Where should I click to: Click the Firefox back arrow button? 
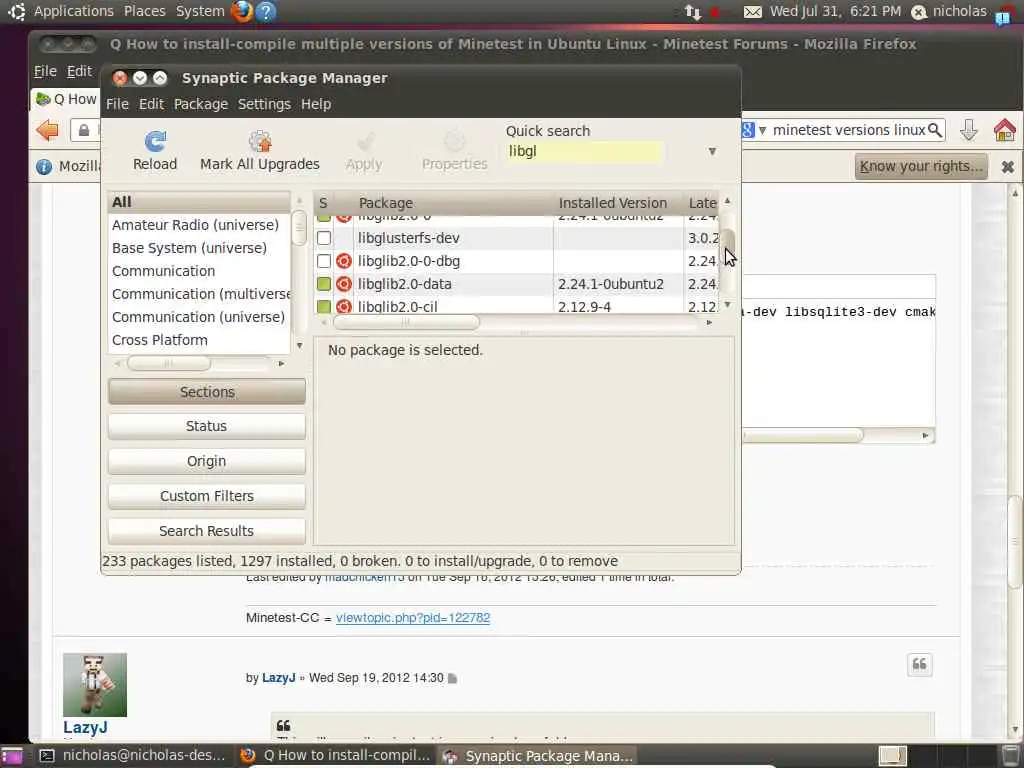click(x=48, y=130)
